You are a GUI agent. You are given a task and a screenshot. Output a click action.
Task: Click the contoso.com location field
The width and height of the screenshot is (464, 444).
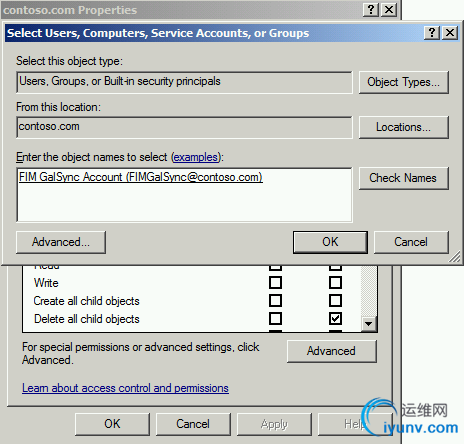click(x=184, y=127)
